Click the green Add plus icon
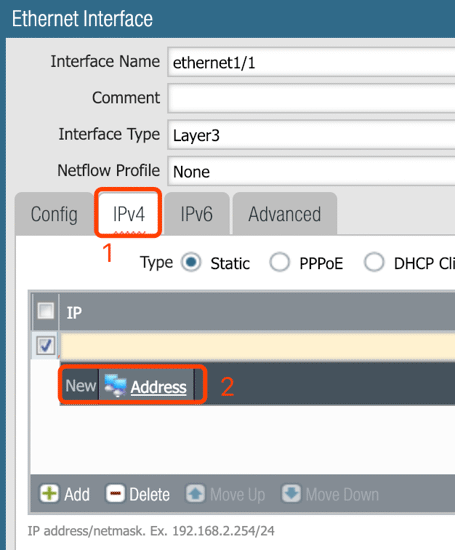 click(x=49, y=494)
